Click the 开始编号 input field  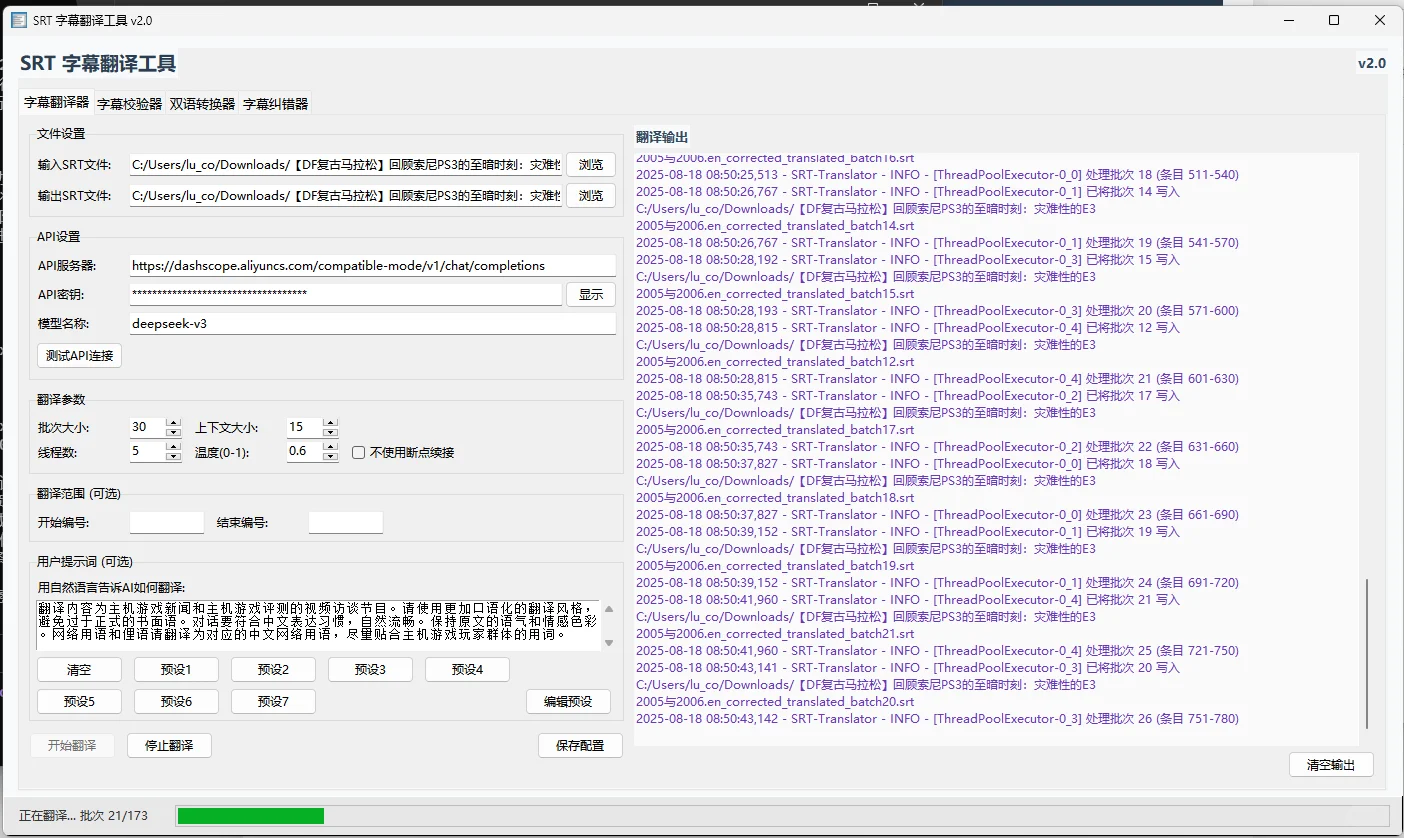pyautogui.click(x=167, y=522)
